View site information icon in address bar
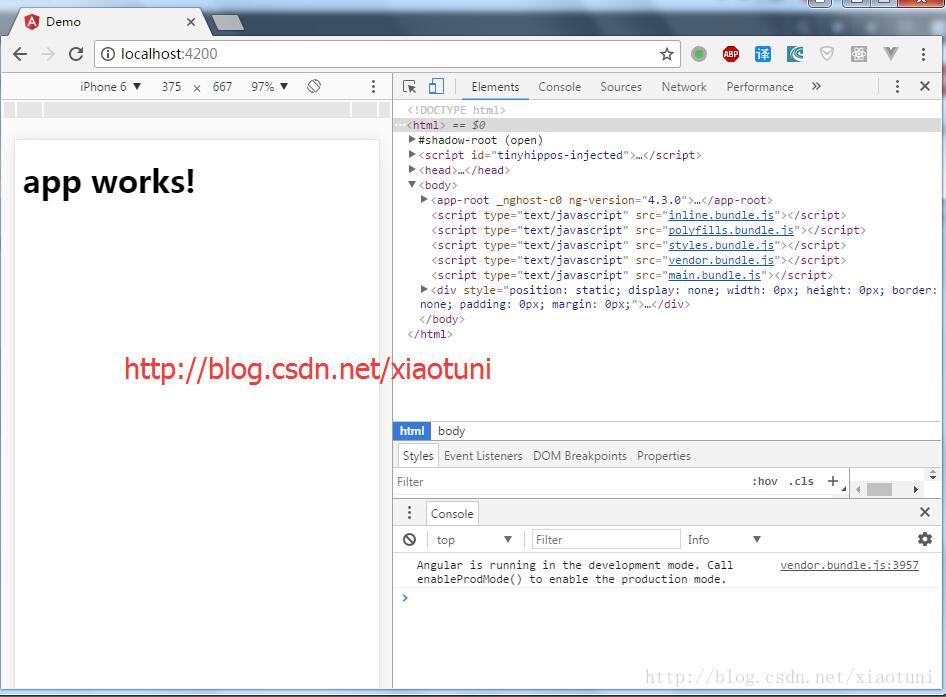This screenshot has width=946, height=697. [107, 54]
